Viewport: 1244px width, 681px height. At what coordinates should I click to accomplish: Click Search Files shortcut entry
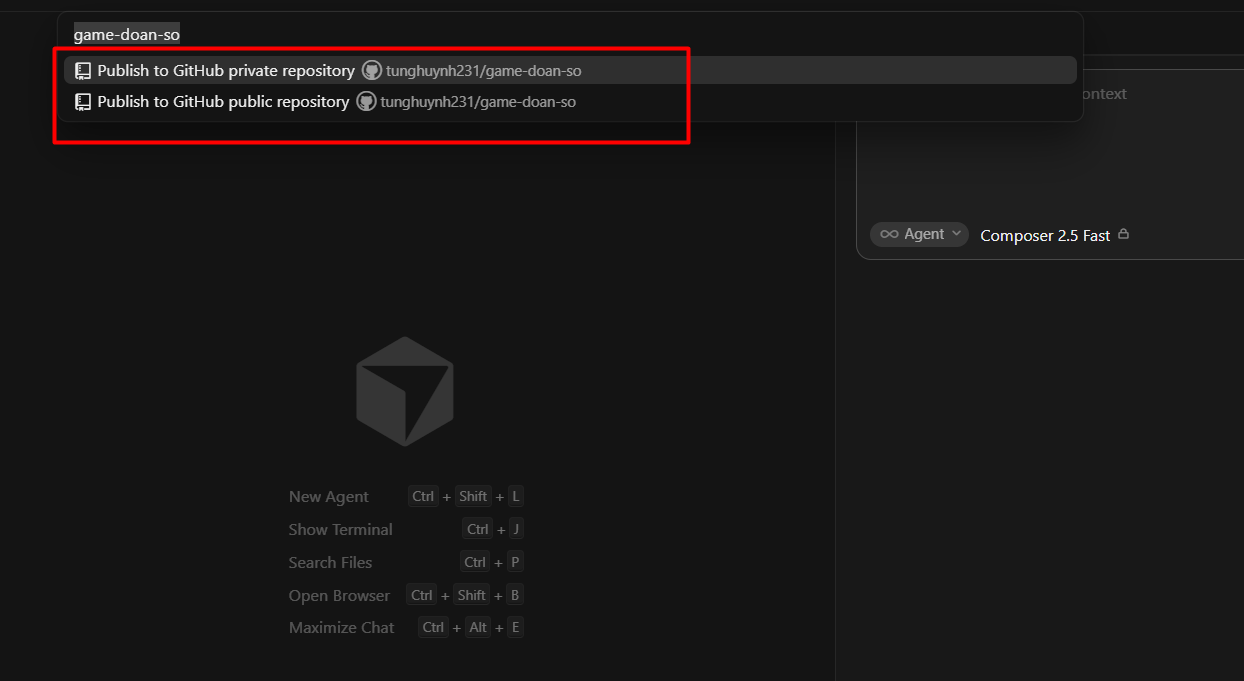(x=406, y=563)
